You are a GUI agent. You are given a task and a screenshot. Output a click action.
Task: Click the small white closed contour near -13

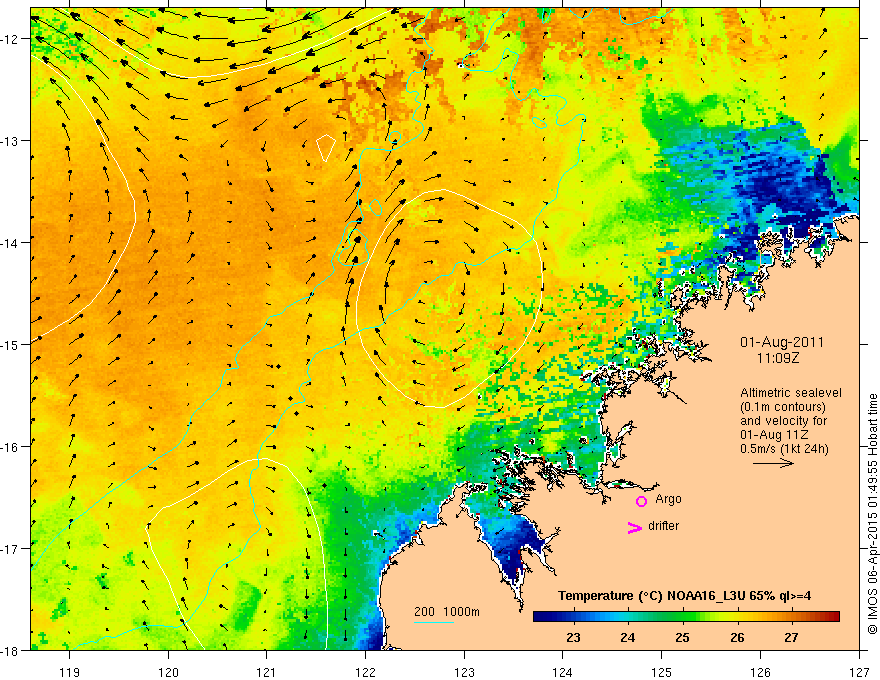tap(326, 147)
